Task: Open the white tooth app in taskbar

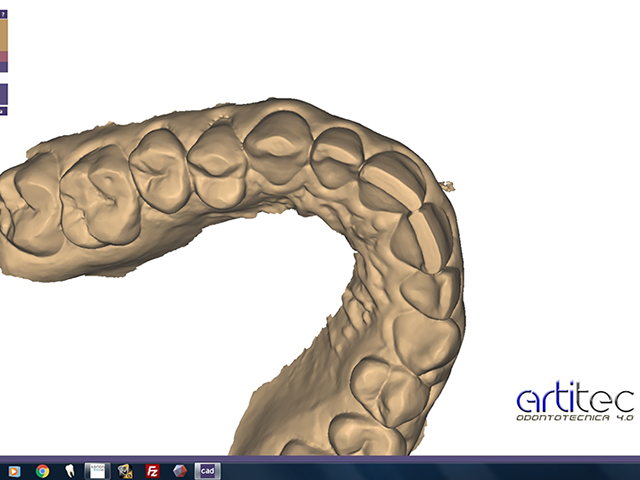Action: coord(69,471)
